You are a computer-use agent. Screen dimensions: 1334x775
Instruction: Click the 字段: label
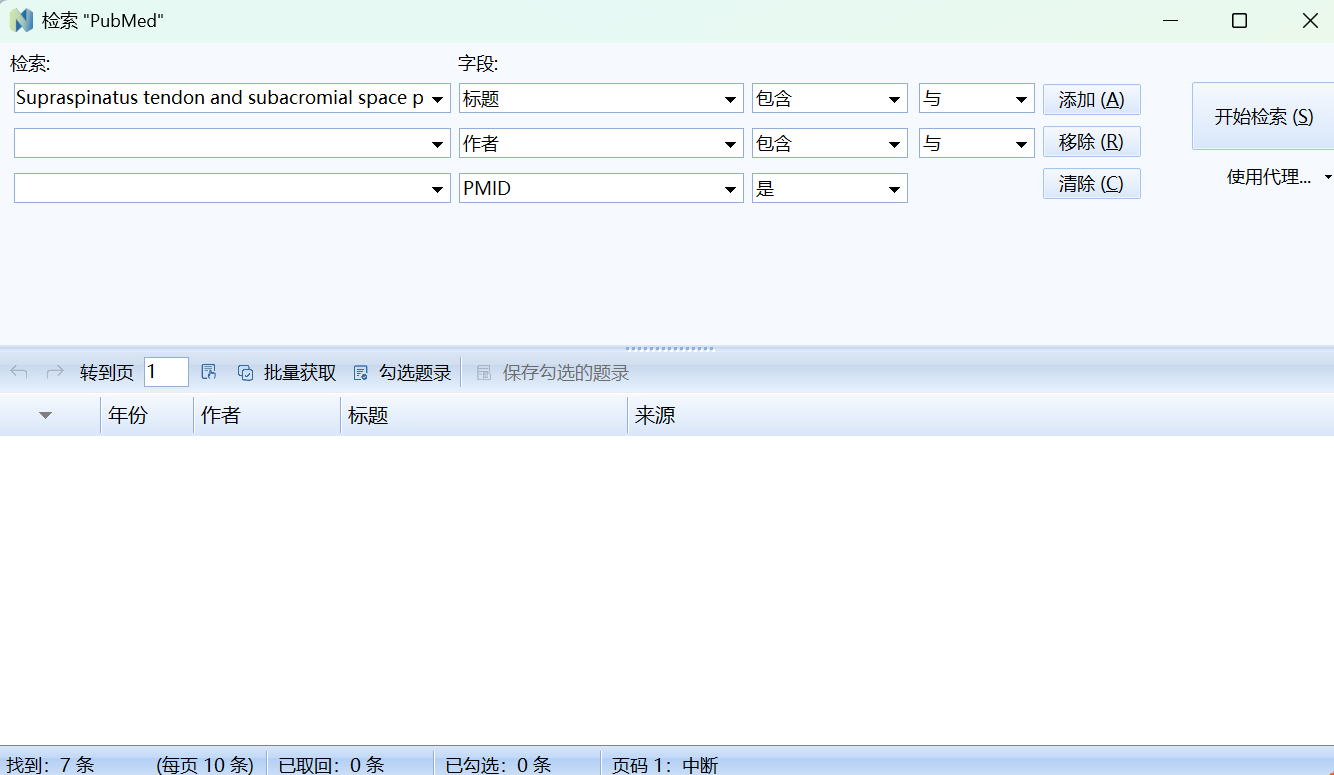pyautogui.click(x=478, y=65)
